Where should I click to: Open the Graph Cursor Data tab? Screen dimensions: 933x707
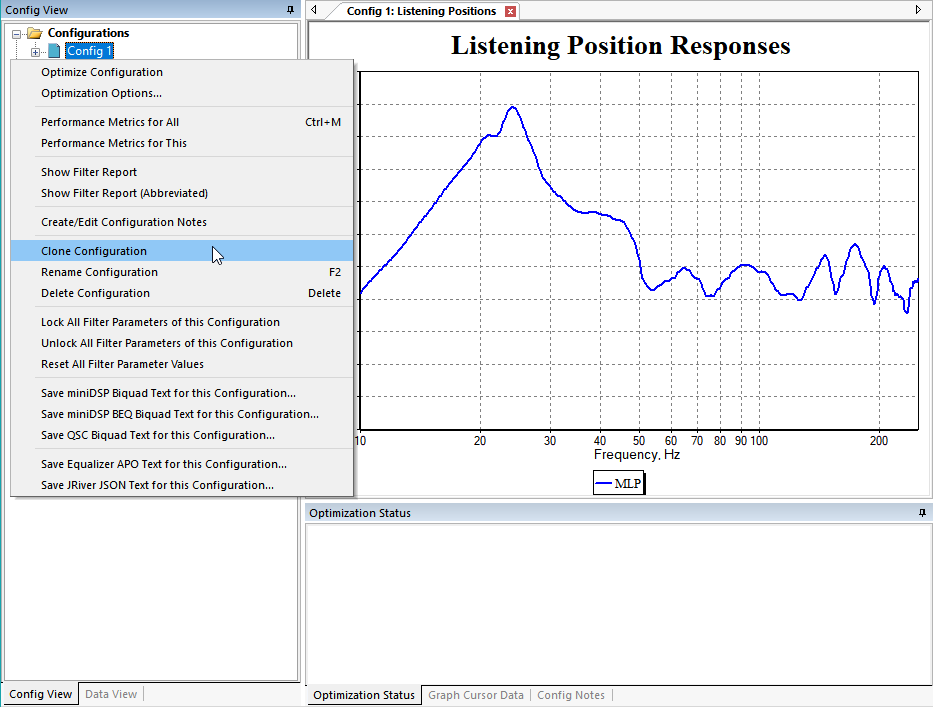[x=475, y=695]
